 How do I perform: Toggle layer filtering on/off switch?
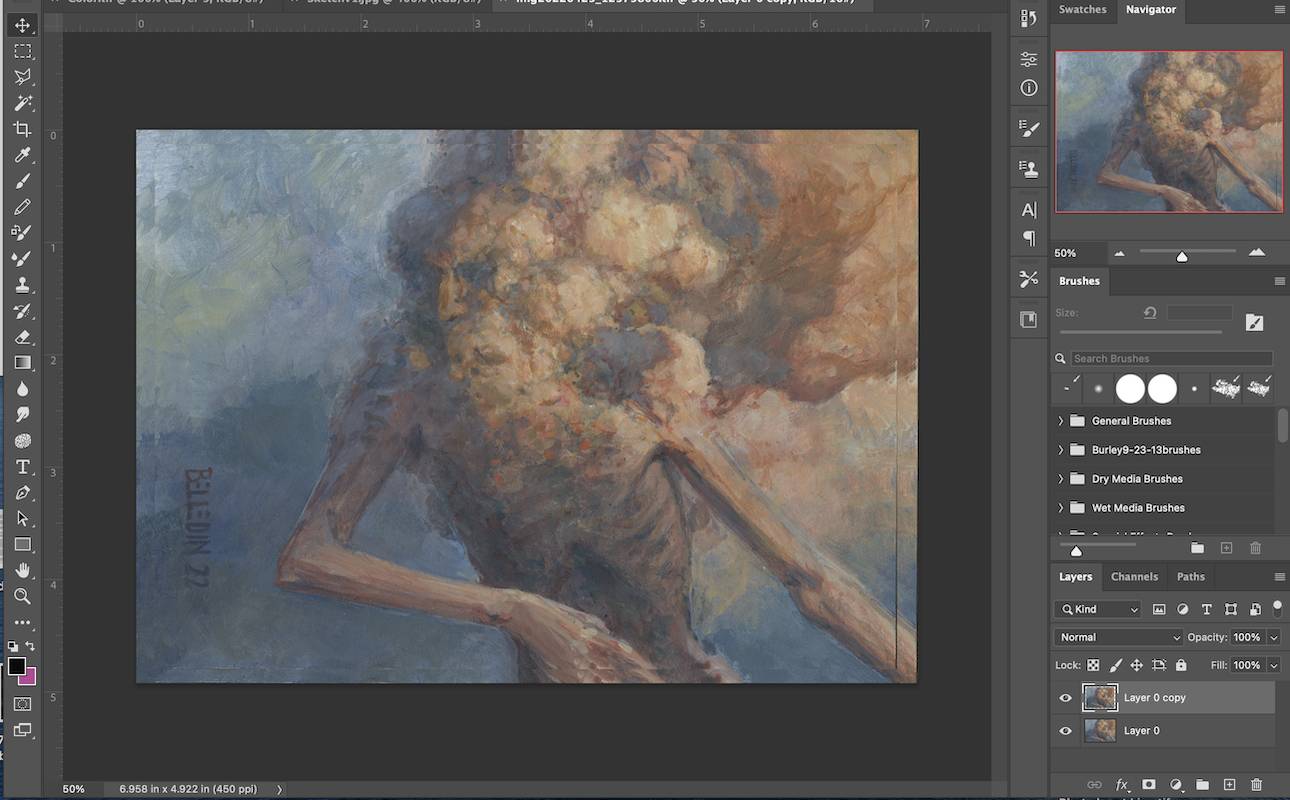coord(1277,607)
